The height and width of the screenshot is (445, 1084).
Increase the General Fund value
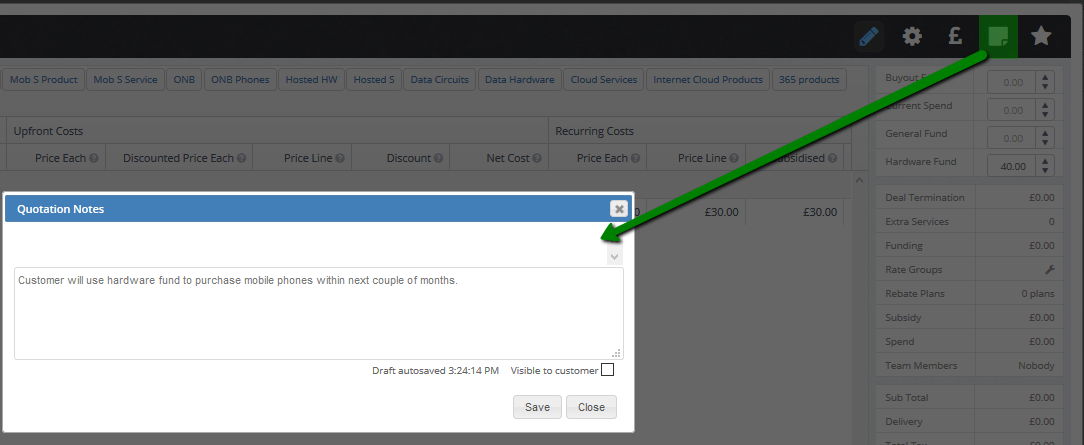pyautogui.click(x=1045, y=133)
